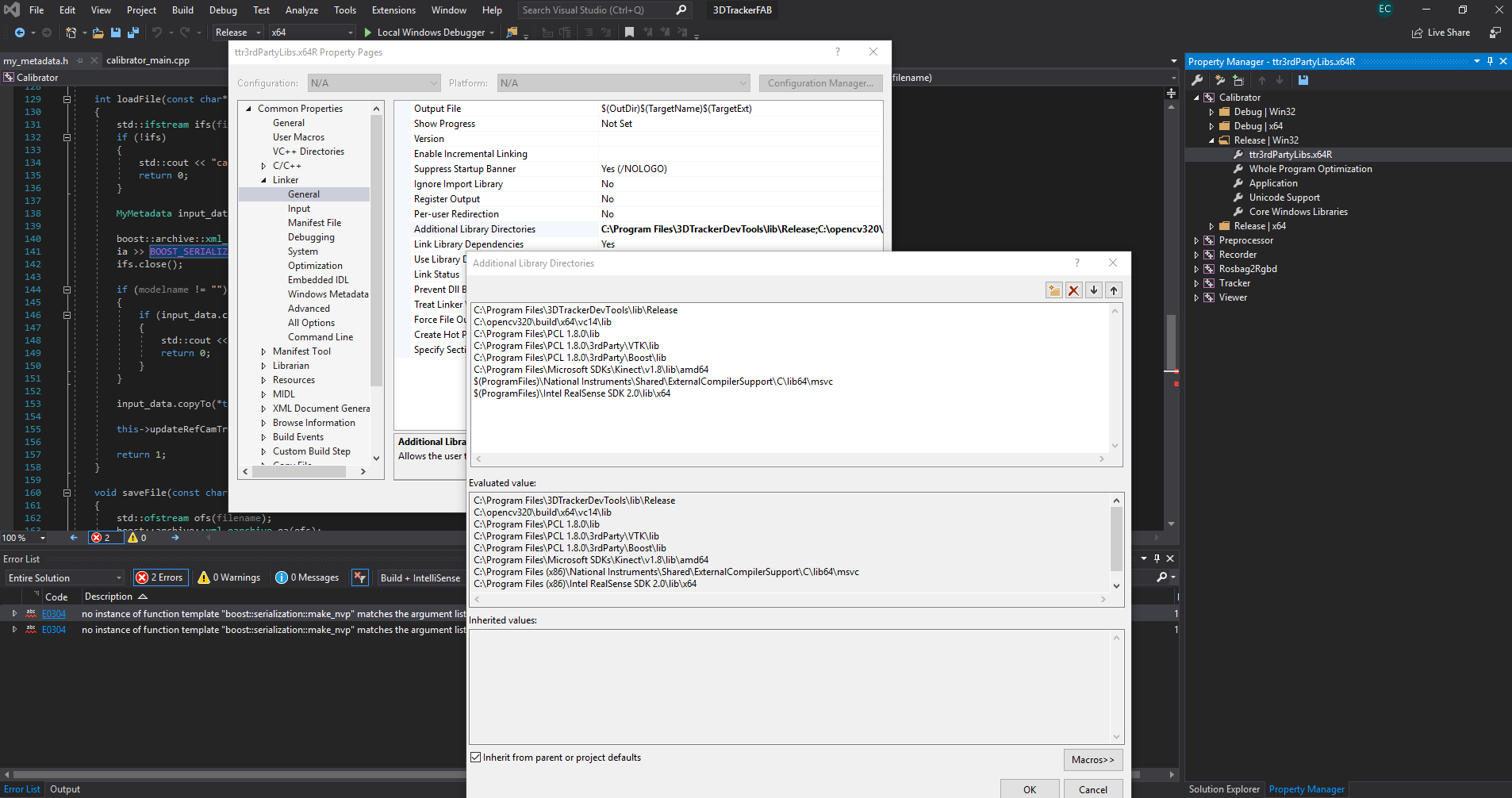The image size is (1512, 798).
Task: Switch to the Output tab
Action: pos(65,788)
